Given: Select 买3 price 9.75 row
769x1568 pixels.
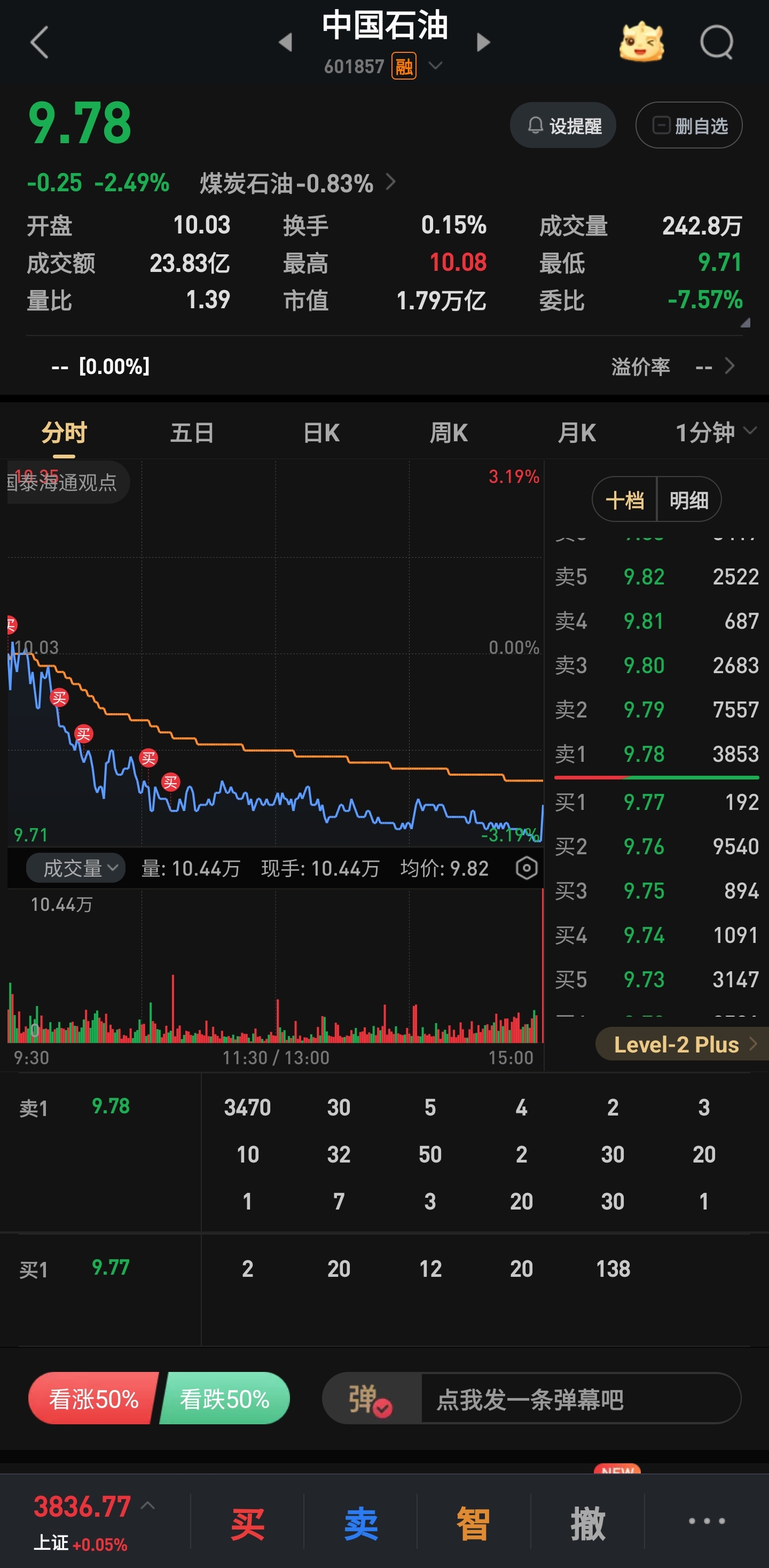Looking at the screenshot, I should (656, 891).
